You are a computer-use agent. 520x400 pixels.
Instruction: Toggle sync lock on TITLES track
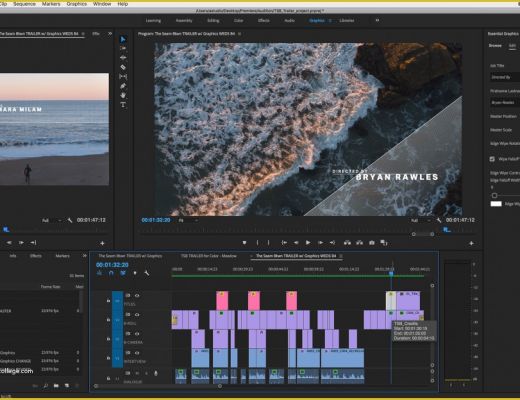pyautogui.click(x=128, y=295)
